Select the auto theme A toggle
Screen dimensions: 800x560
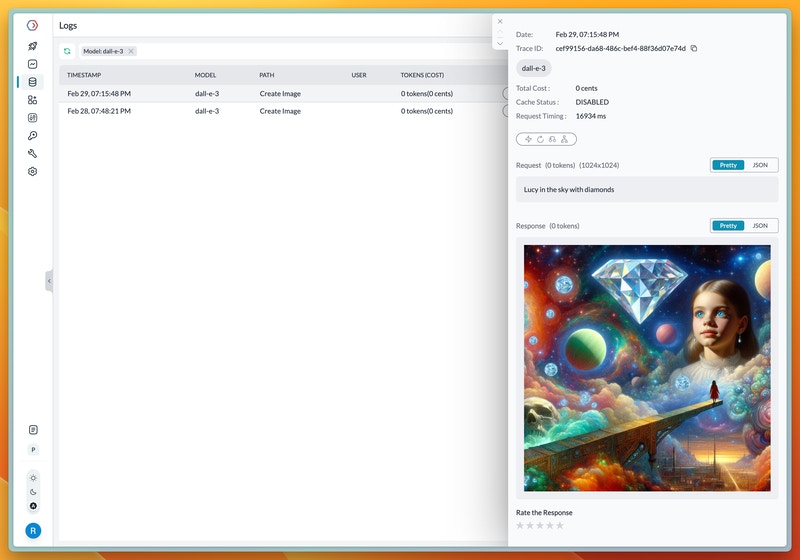pyautogui.click(x=33, y=506)
